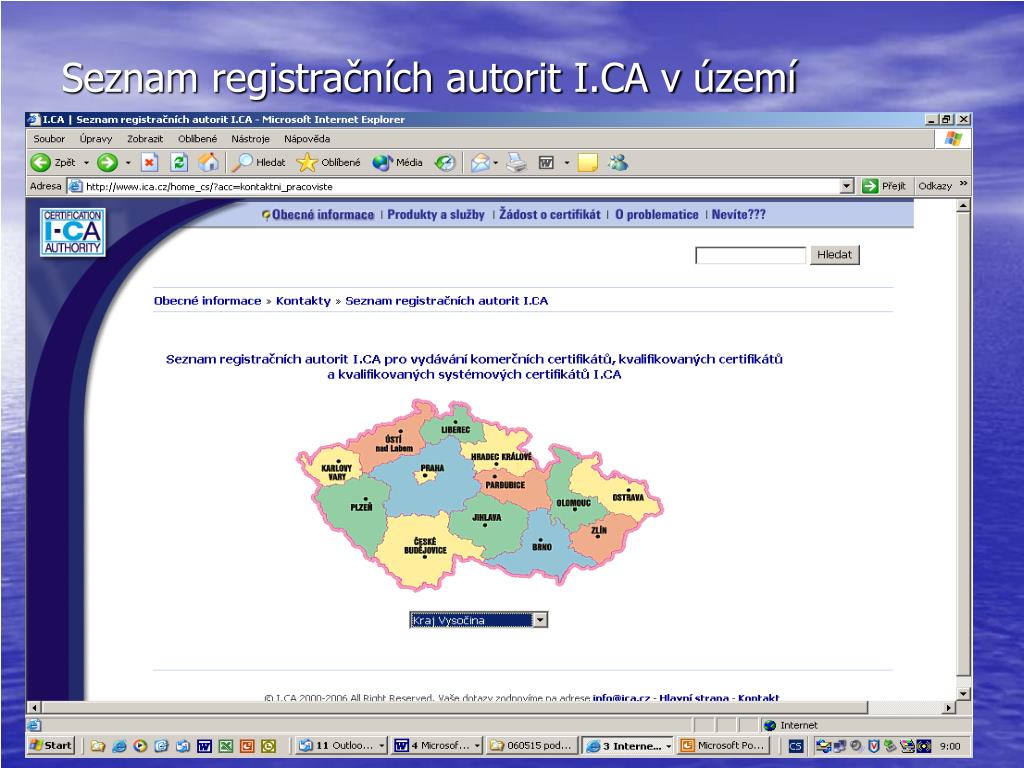Switch to Microsoft PowerPoint taskbar button
This screenshot has height=768, width=1024.
[x=724, y=745]
